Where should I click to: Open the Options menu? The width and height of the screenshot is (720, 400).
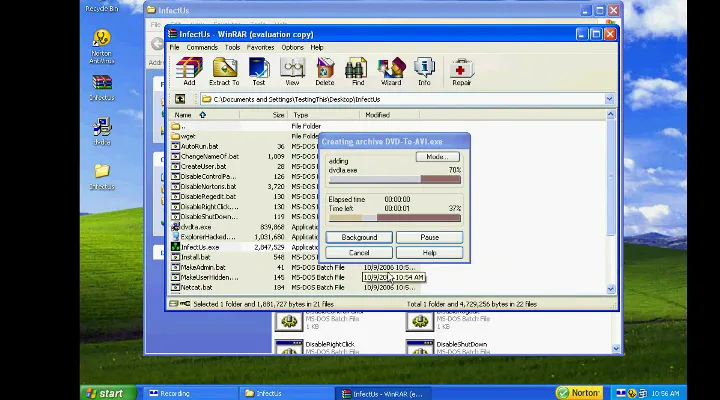coord(292,47)
